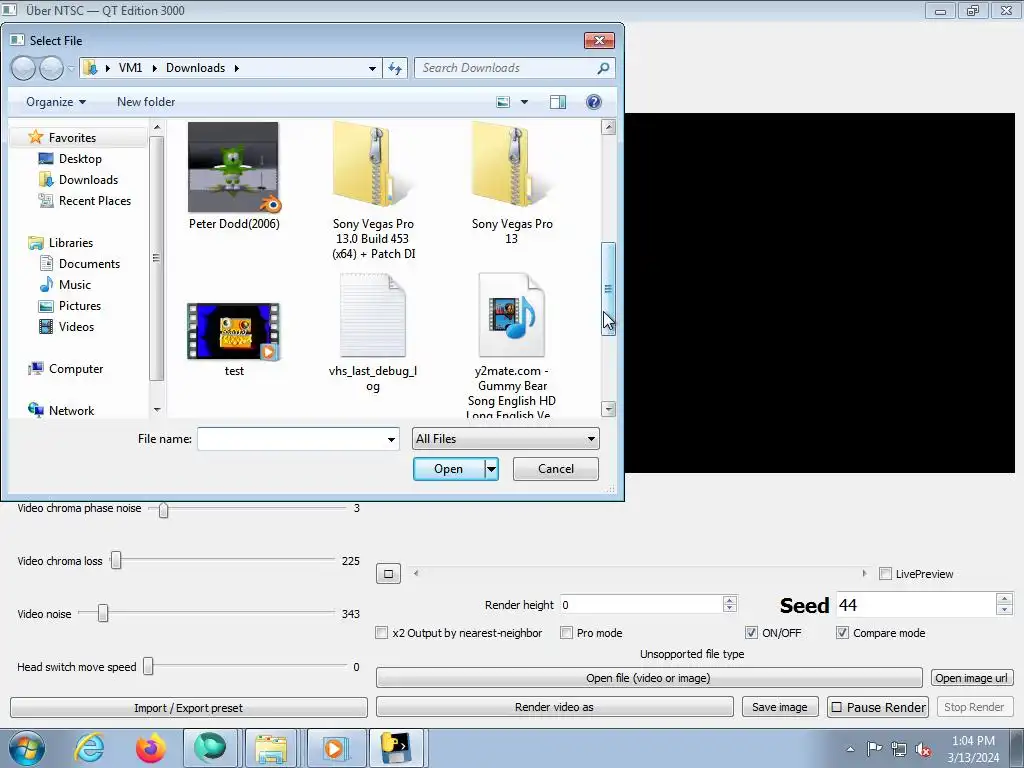Click the Forward navigation arrow in Select File dialog
This screenshot has height=768, width=1024.
[52, 68]
